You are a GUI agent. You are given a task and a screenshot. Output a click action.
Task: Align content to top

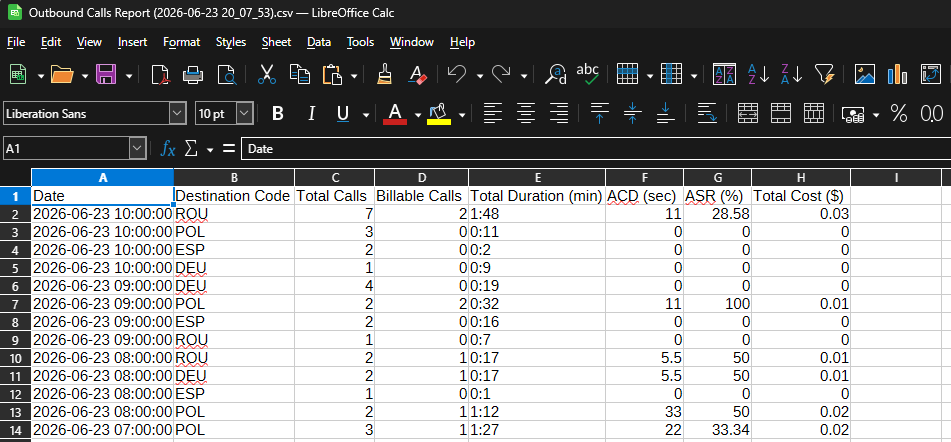tap(599, 113)
